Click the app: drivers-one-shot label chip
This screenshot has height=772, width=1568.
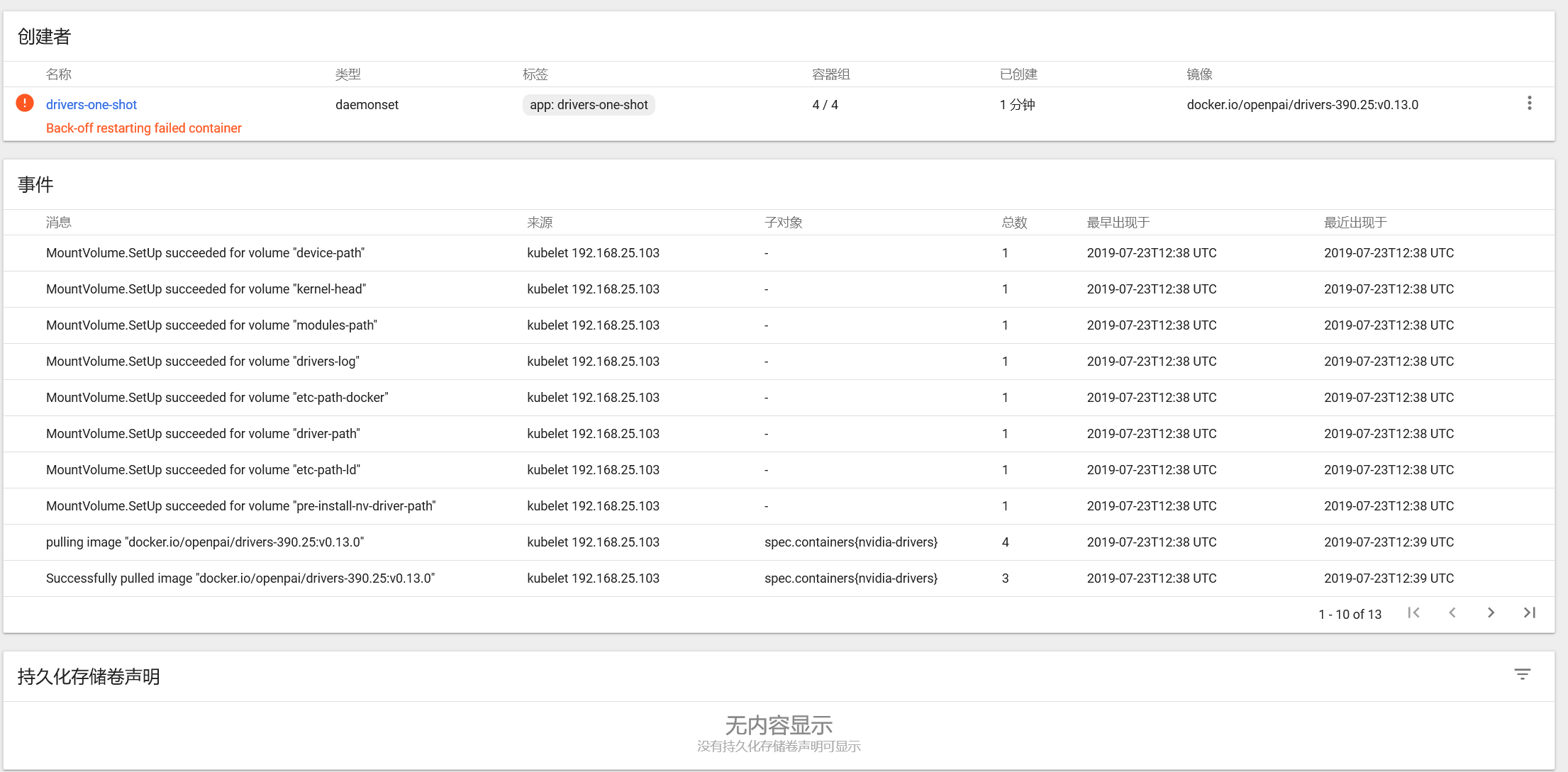[x=589, y=105]
